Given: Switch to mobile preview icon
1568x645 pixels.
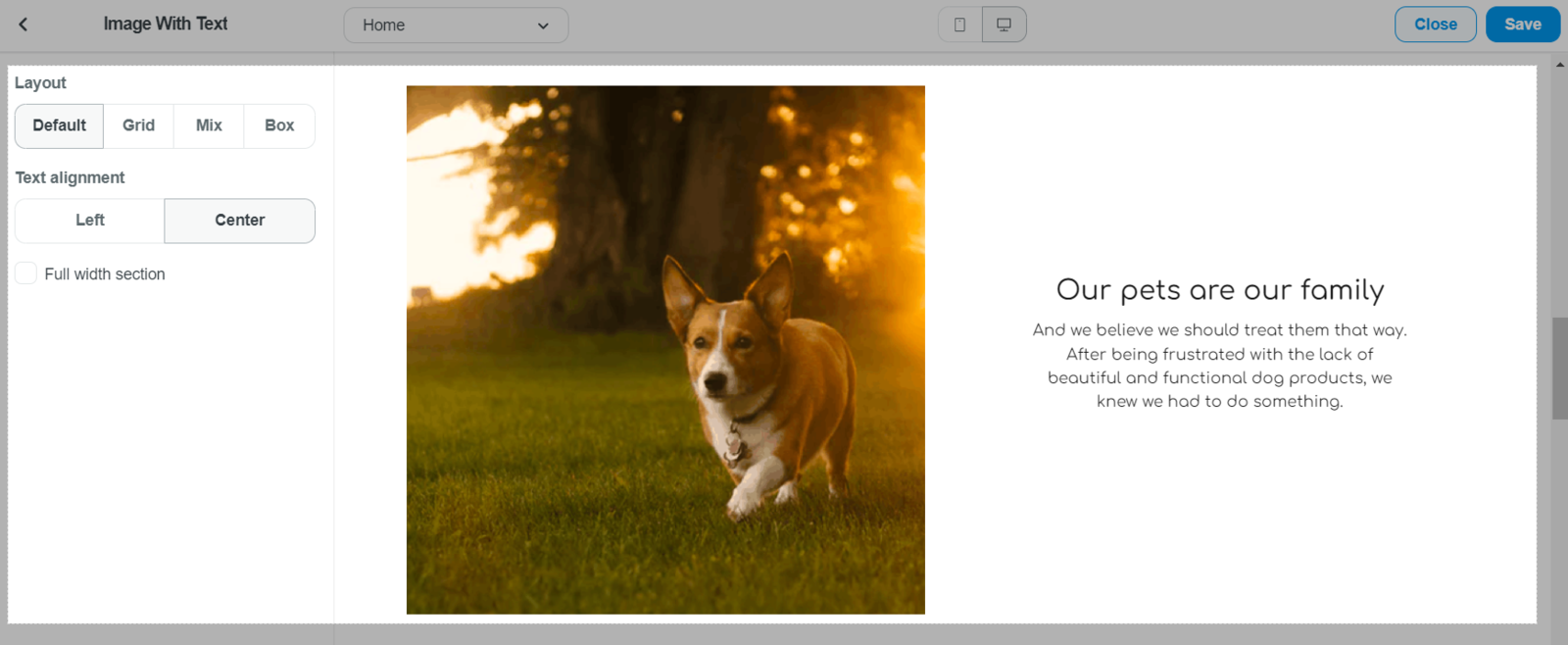Looking at the screenshot, I should (960, 25).
